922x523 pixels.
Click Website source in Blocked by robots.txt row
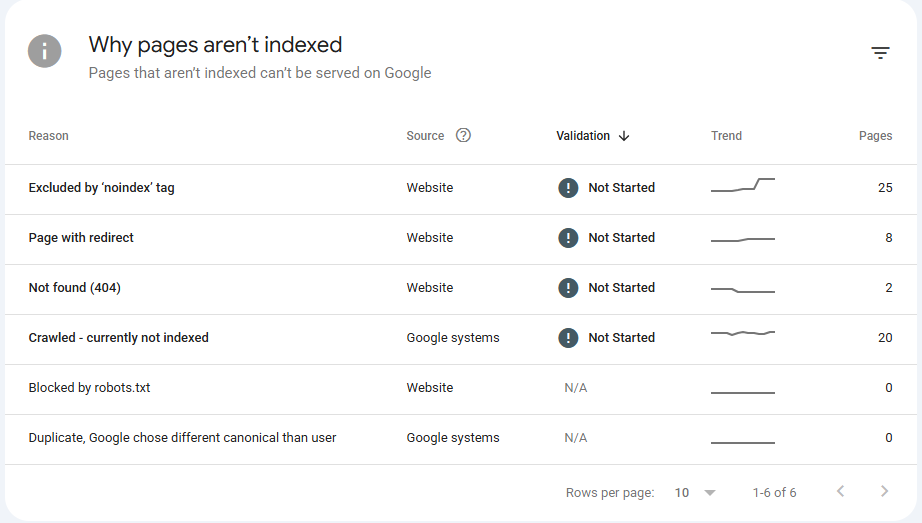[x=430, y=388]
